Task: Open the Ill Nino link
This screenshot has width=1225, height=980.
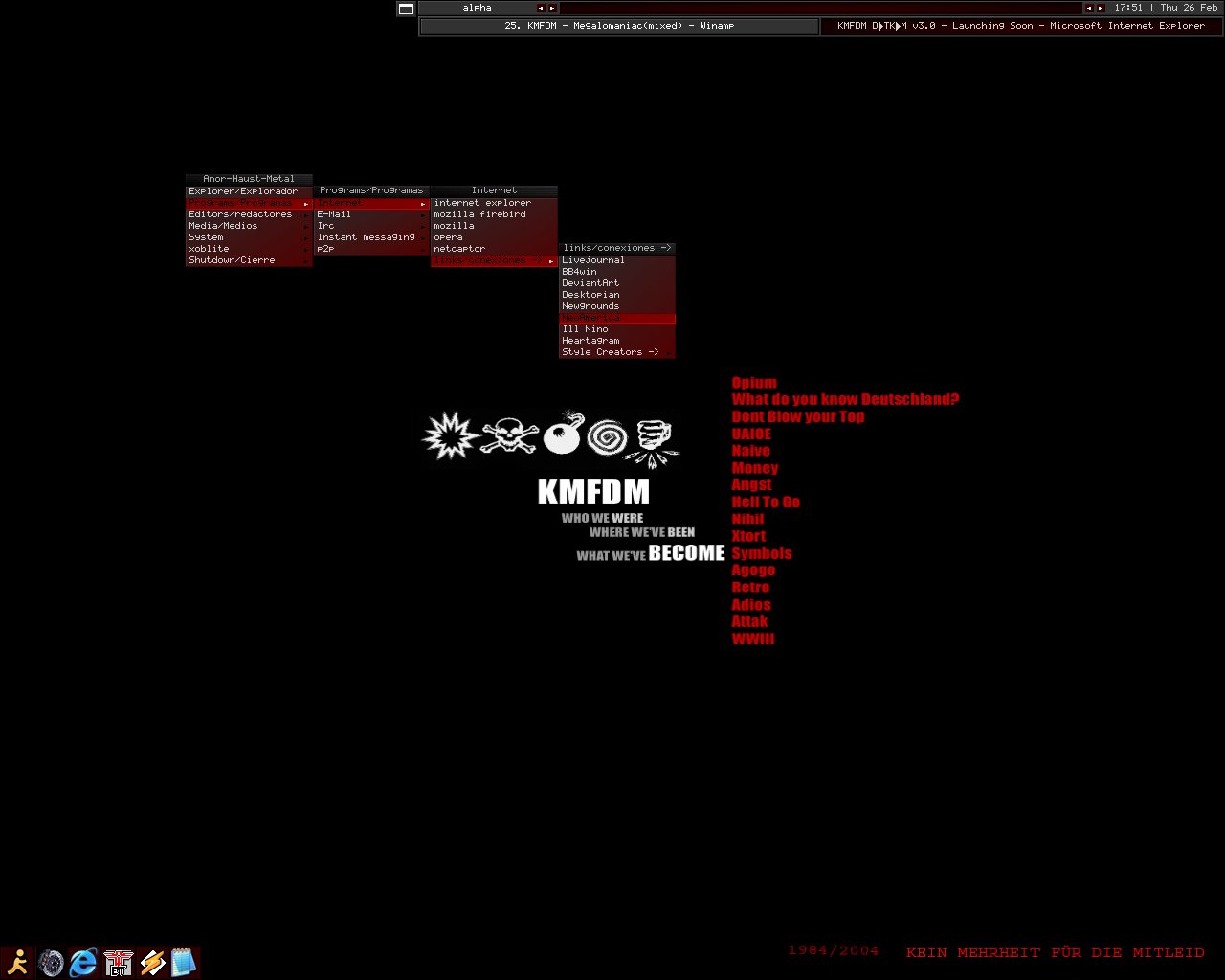Action: [617, 329]
